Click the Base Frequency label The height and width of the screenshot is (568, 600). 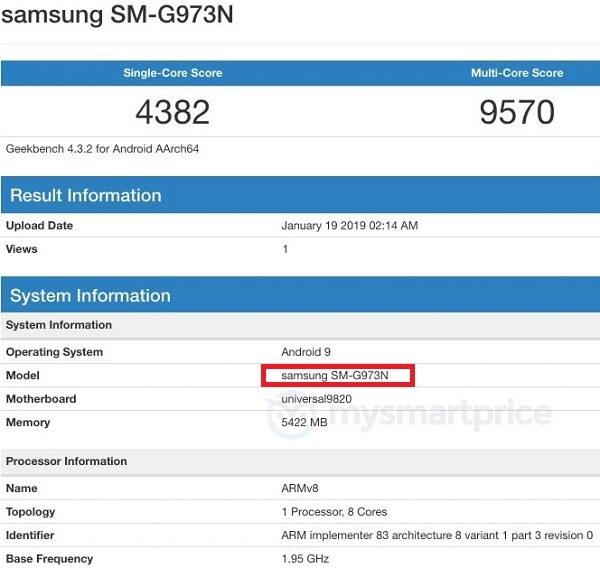pos(49,559)
